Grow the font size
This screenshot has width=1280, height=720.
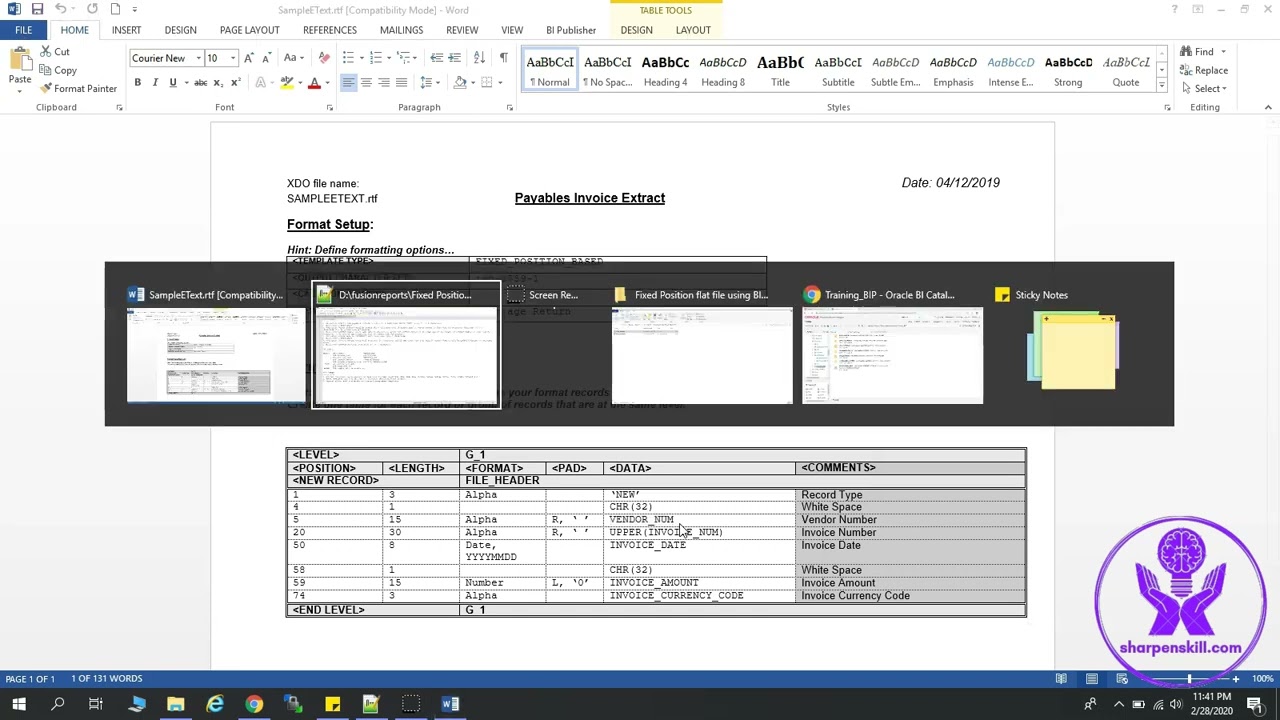249,58
